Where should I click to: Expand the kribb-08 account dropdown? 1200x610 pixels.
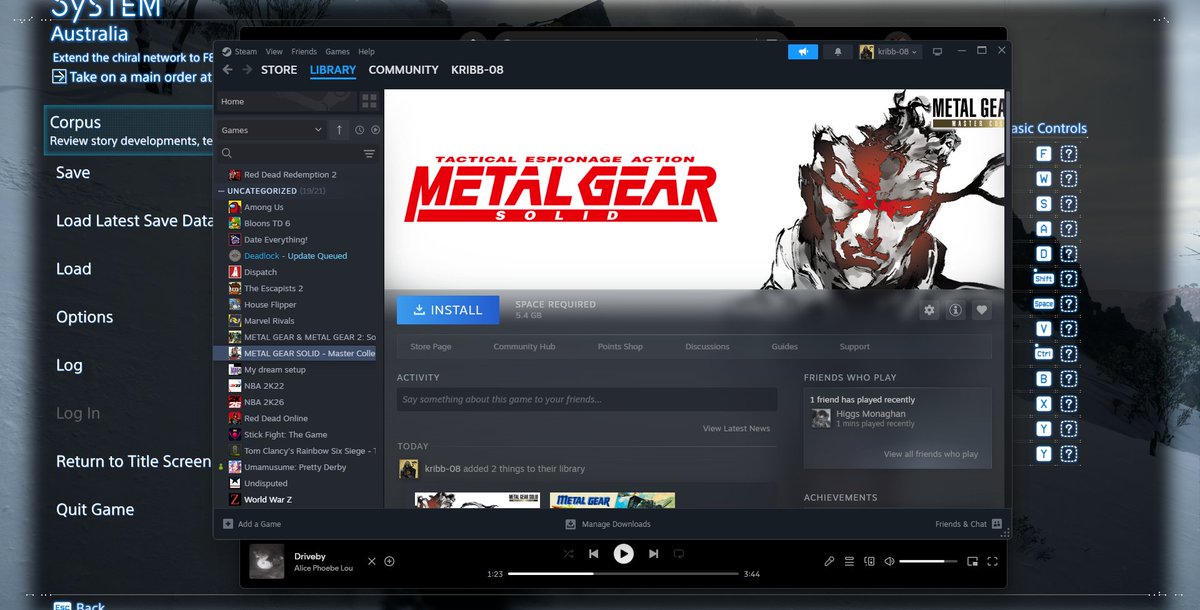pyautogui.click(x=889, y=52)
